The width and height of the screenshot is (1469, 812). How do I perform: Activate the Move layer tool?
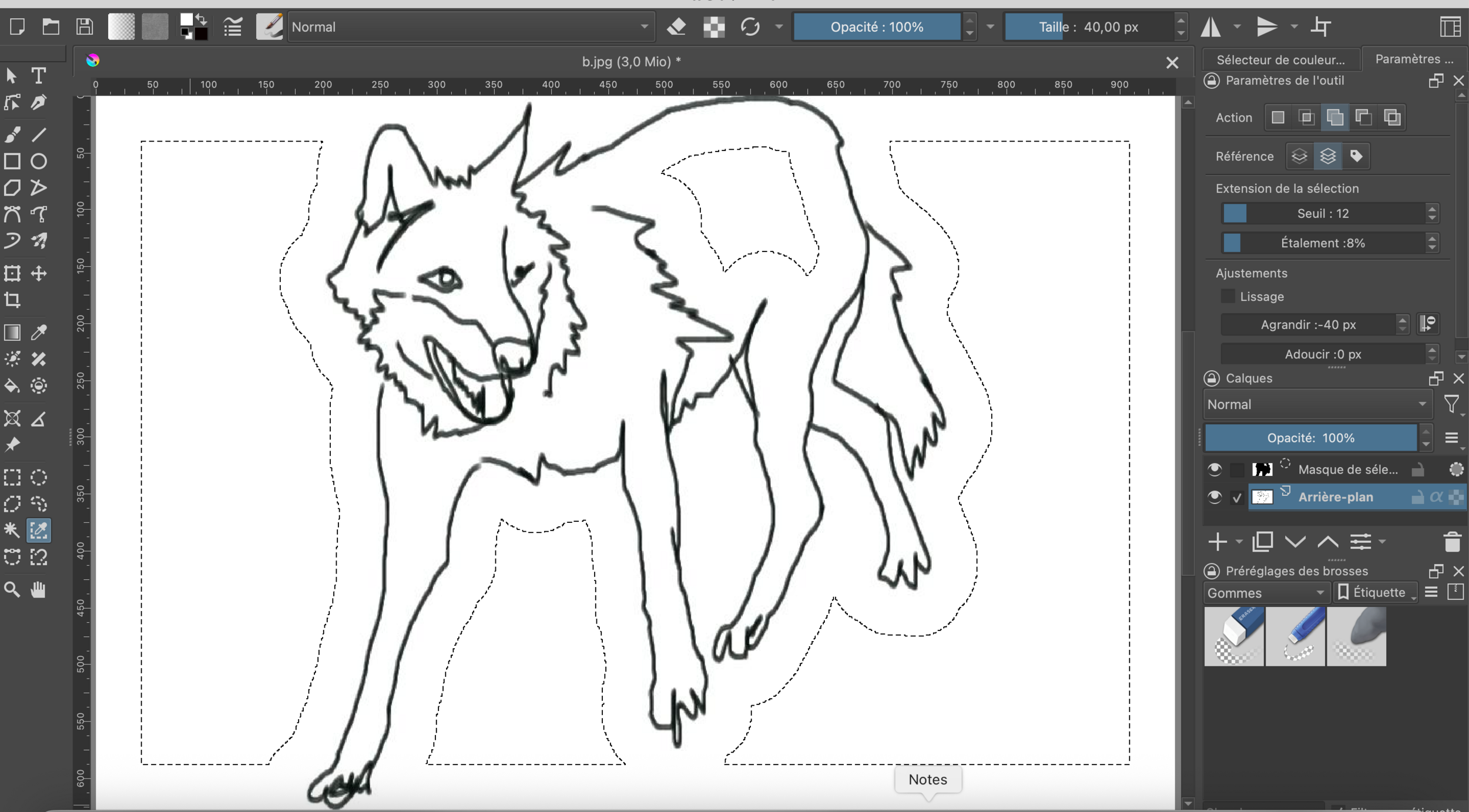coord(39,273)
